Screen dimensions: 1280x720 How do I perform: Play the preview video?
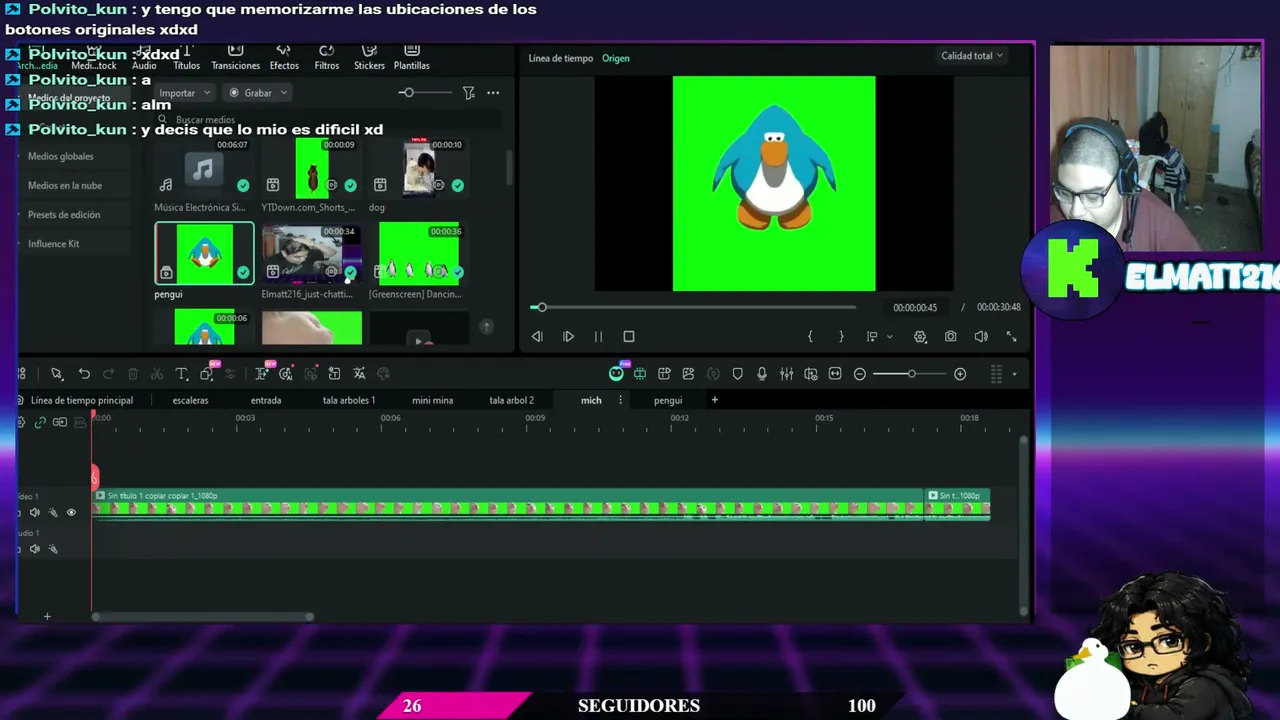click(568, 337)
